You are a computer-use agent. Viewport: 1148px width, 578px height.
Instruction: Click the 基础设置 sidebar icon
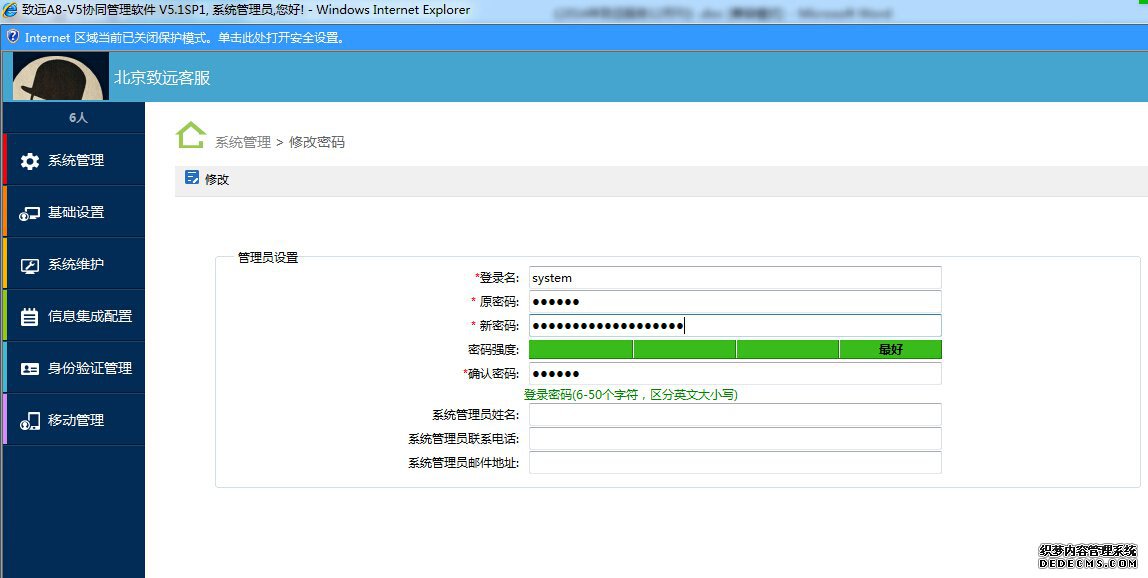(30, 213)
